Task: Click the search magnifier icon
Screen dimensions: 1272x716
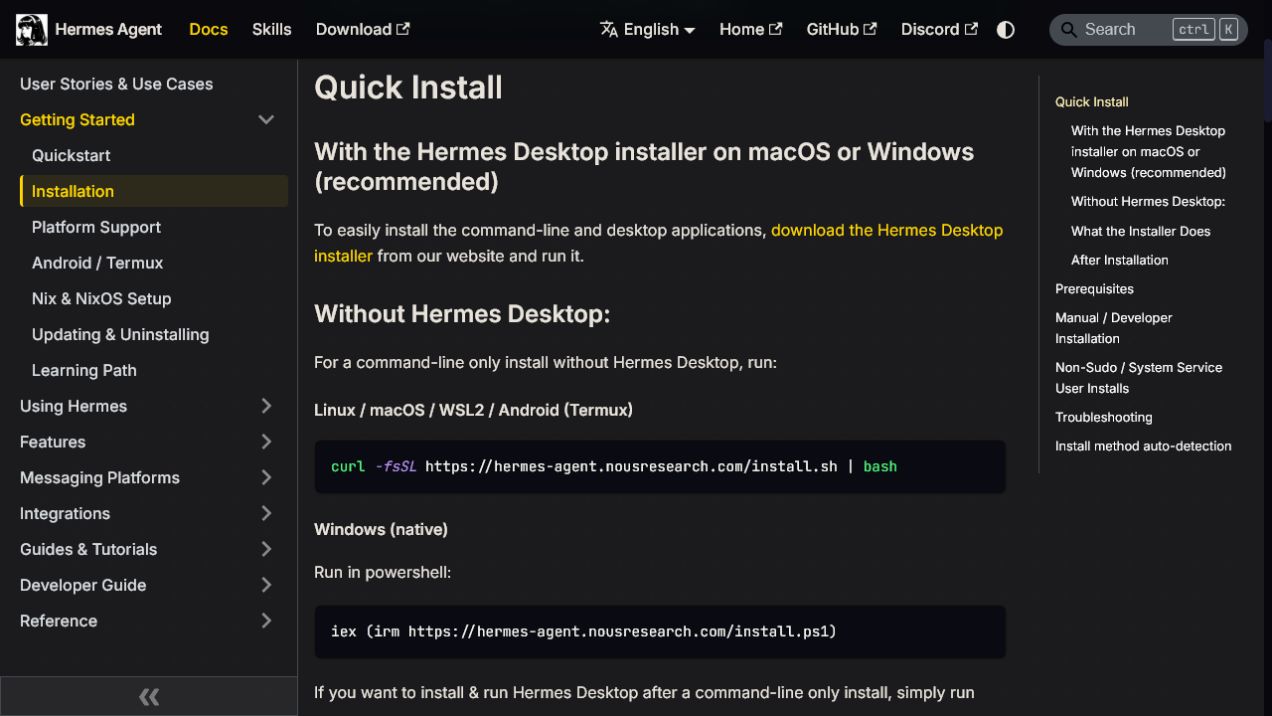Action: (x=1069, y=29)
